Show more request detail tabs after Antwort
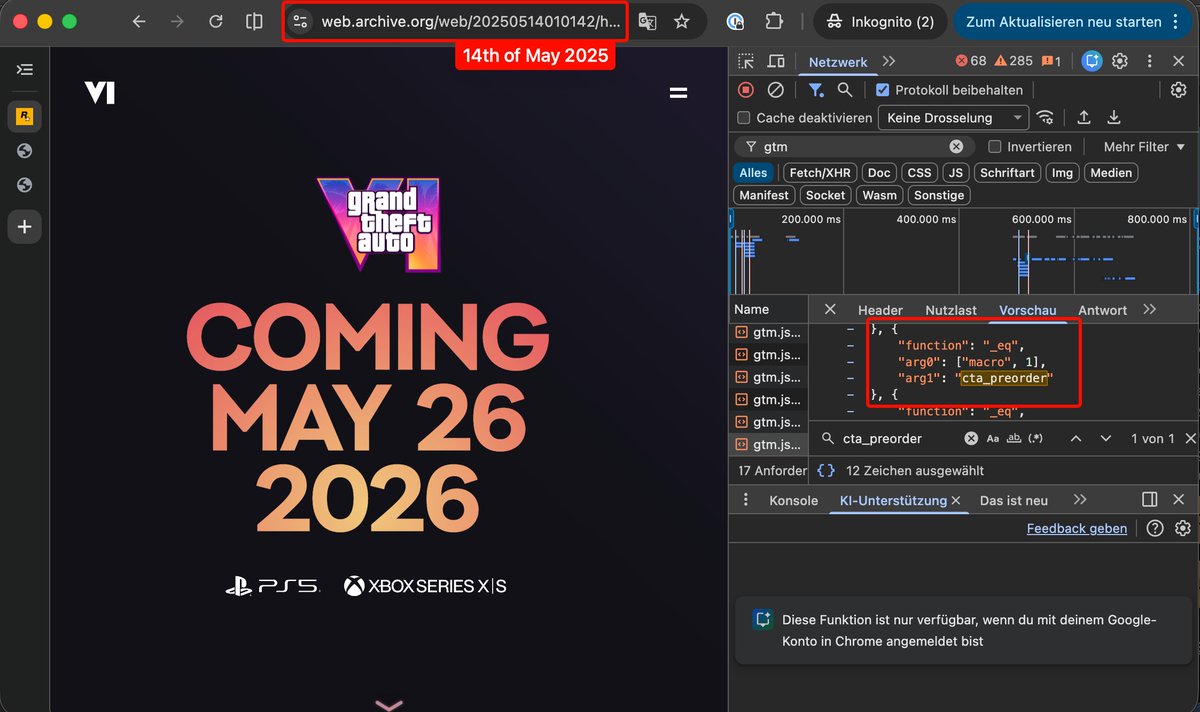 click(x=1149, y=309)
